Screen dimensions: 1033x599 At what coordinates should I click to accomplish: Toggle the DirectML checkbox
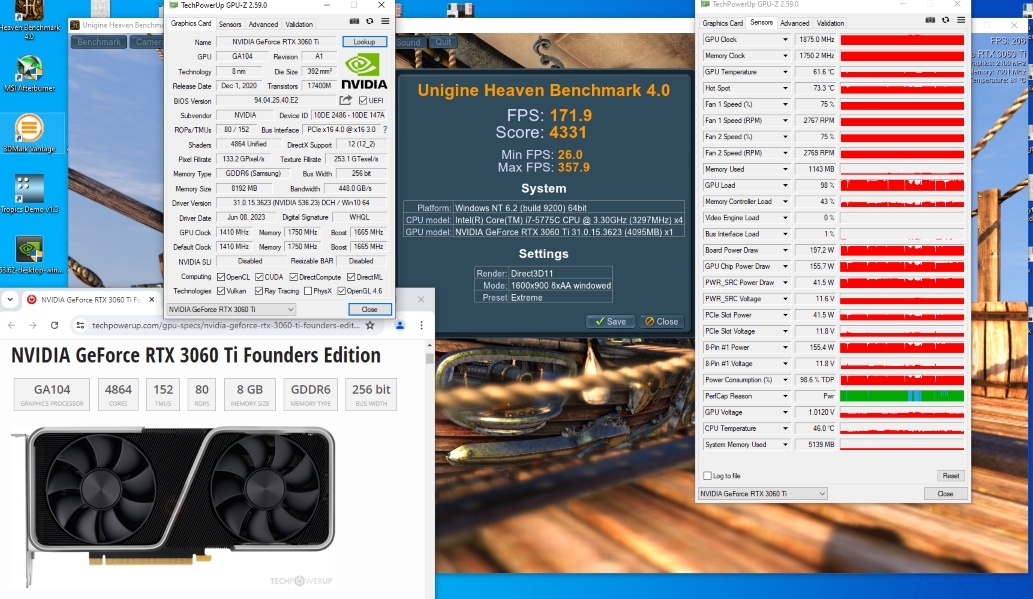tap(351, 277)
